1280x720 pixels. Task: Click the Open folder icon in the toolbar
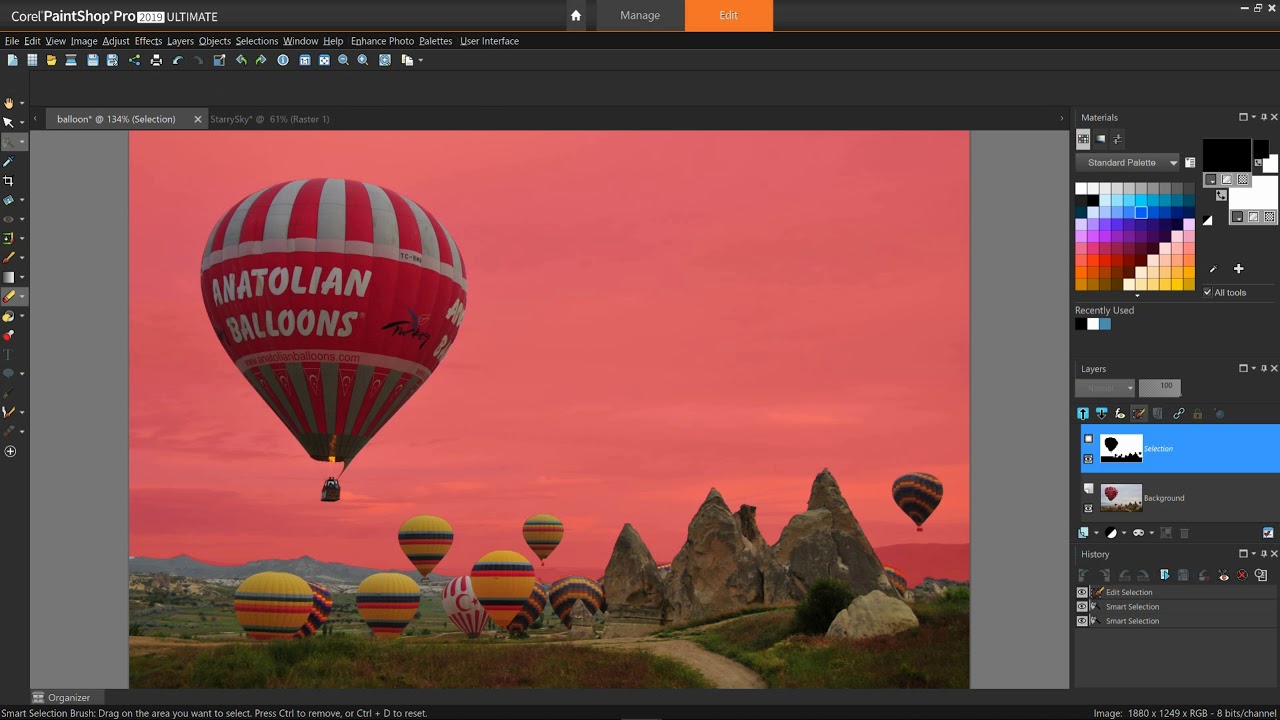click(x=51, y=60)
